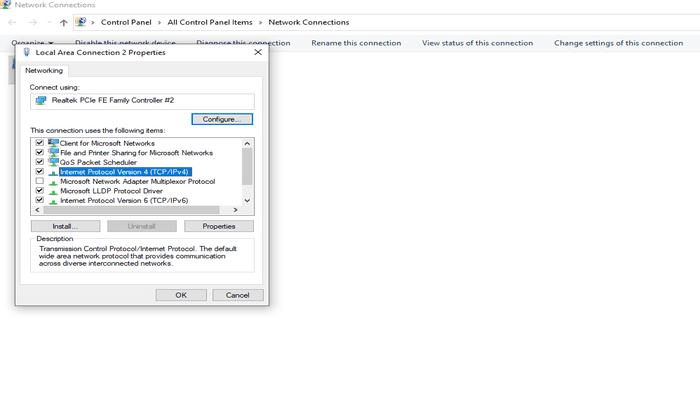The width and height of the screenshot is (700, 394).
Task: Click the forward arrow in the address bar
Action: tap(33, 22)
